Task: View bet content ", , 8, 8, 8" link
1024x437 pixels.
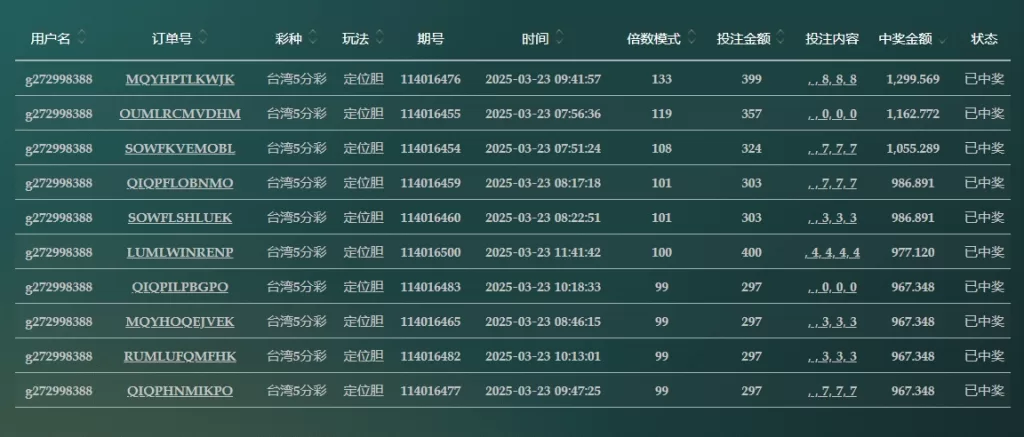Action: 832,80
